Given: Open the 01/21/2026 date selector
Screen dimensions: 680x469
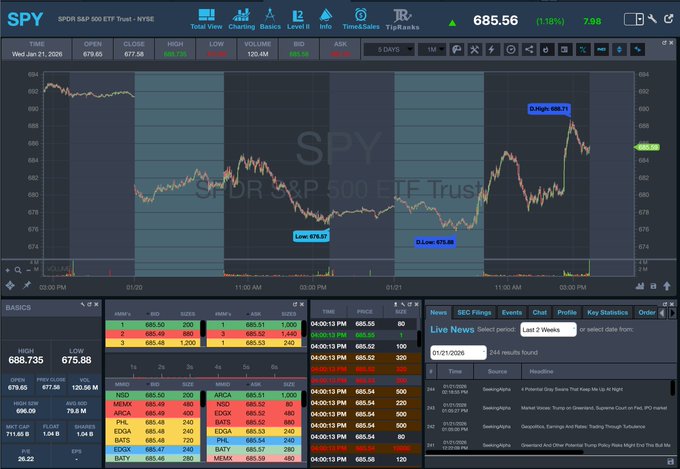Looking at the screenshot, I should coord(458,353).
